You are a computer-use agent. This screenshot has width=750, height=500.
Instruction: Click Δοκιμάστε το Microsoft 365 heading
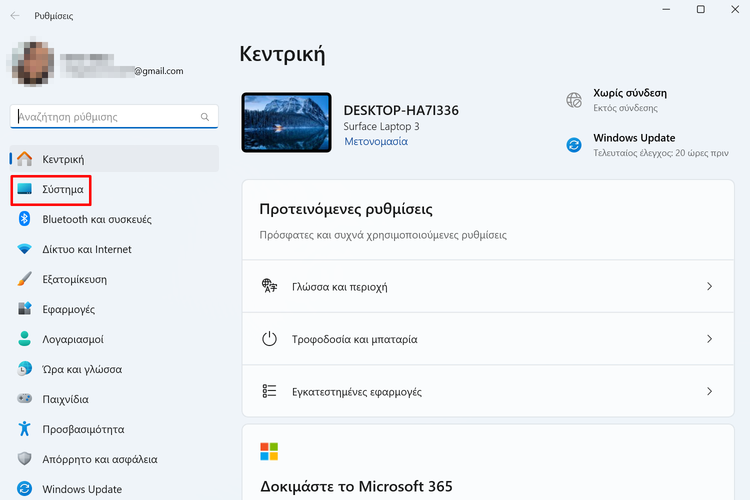tap(356, 487)
